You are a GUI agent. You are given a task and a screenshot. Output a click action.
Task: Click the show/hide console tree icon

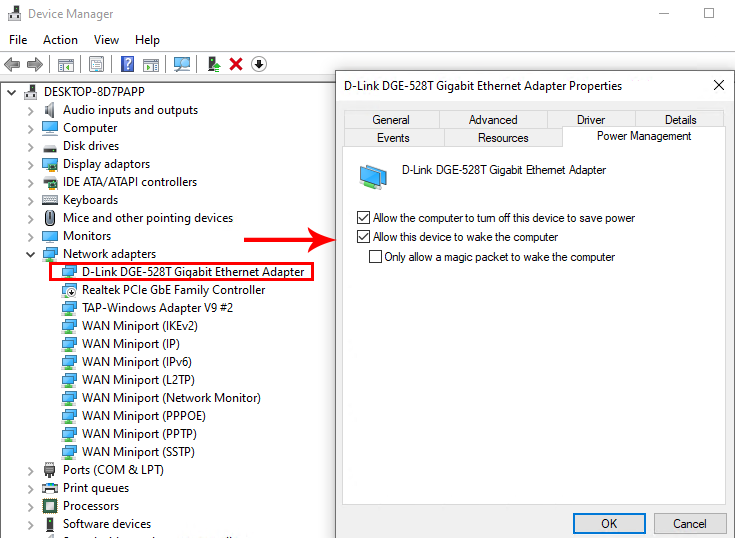[66, 64]
